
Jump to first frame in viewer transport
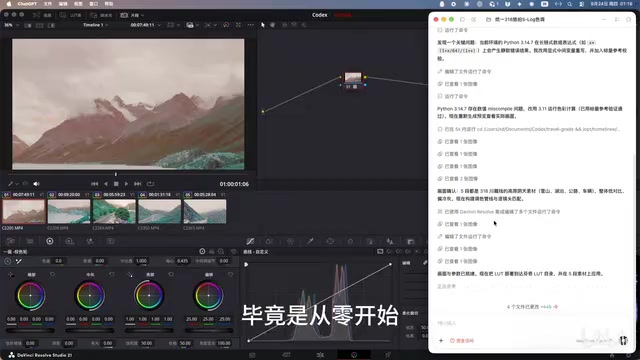(94, 184)
